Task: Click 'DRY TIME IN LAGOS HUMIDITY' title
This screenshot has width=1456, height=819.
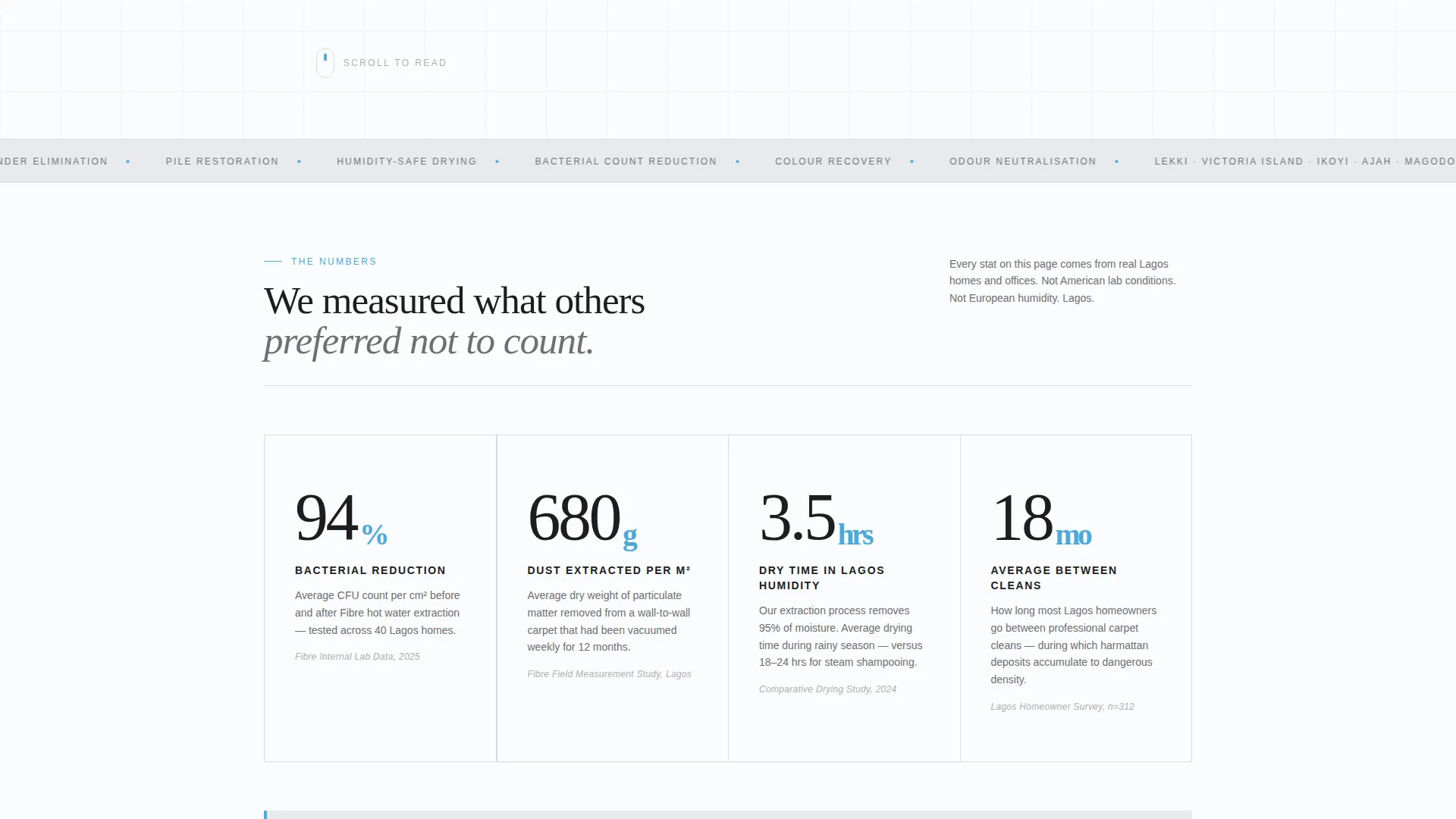Action: [x=822, y=578]
